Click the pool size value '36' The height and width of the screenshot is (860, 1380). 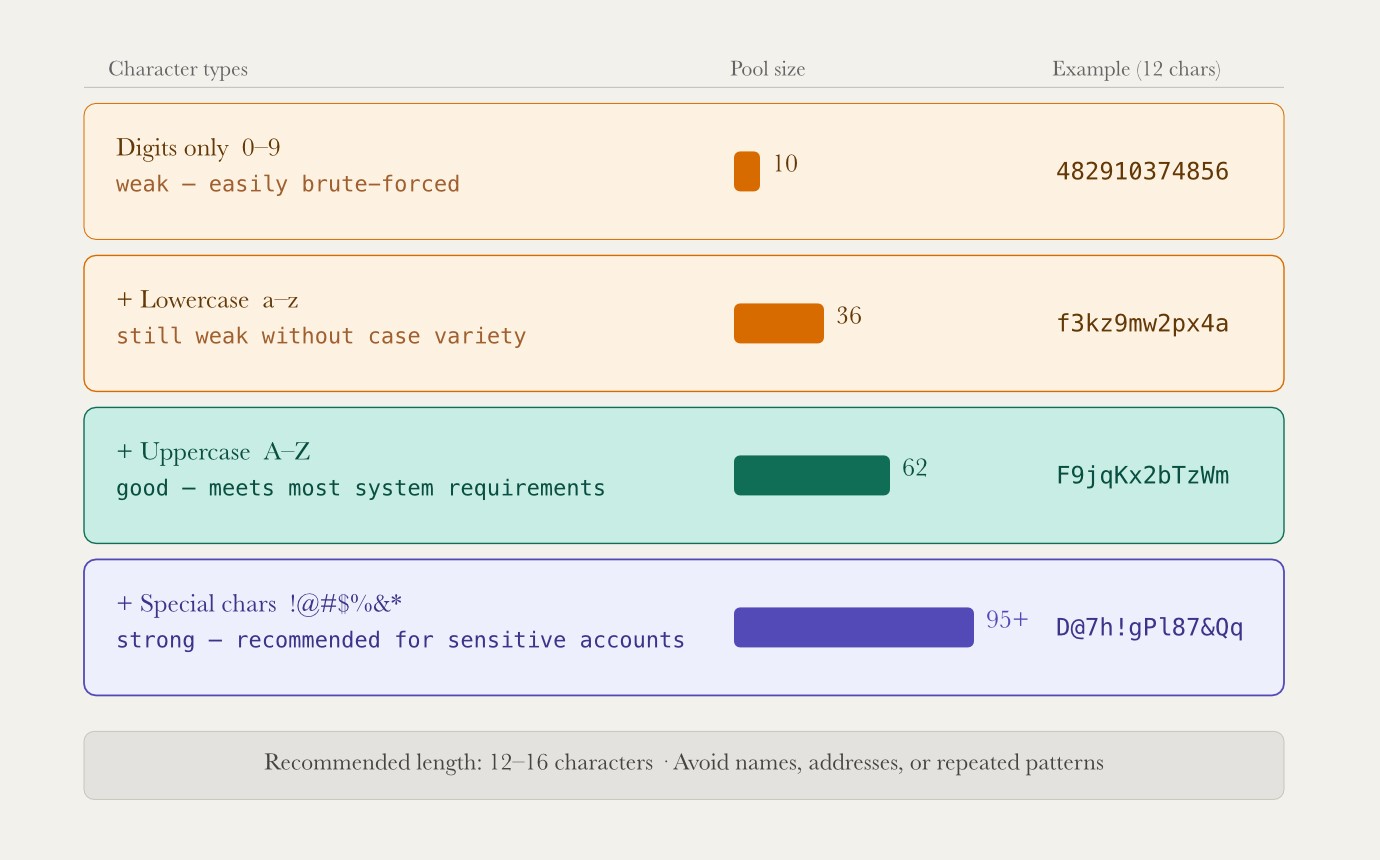849,316
